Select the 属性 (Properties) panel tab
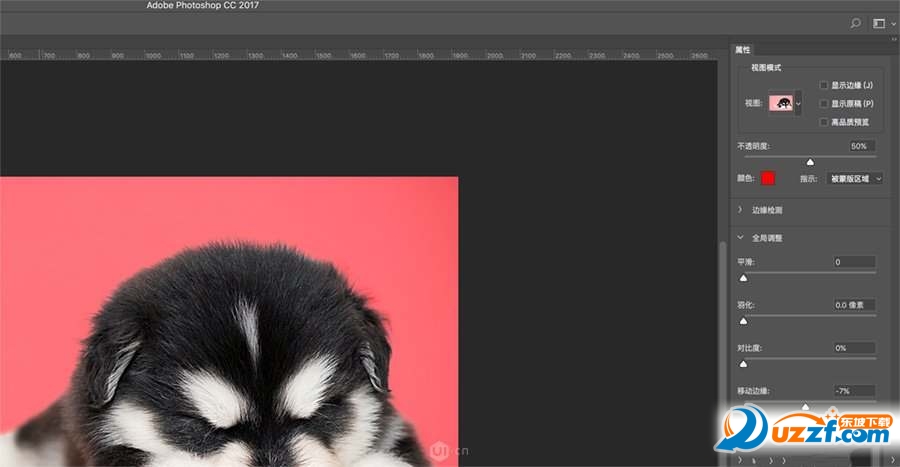The image size is (900, 467). tap(743, 50)
